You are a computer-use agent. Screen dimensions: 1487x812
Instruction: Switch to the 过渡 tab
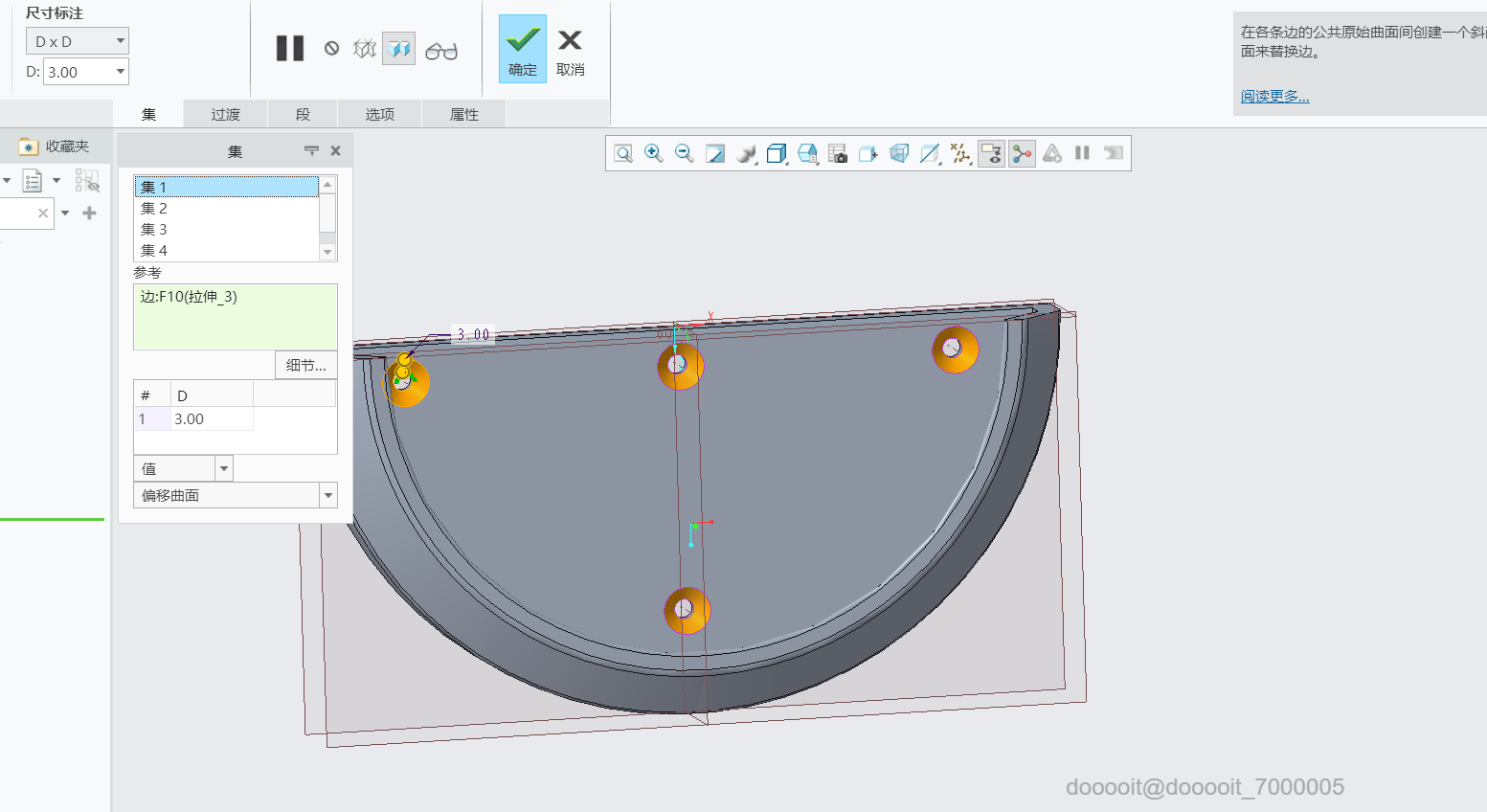coord(226,114)
